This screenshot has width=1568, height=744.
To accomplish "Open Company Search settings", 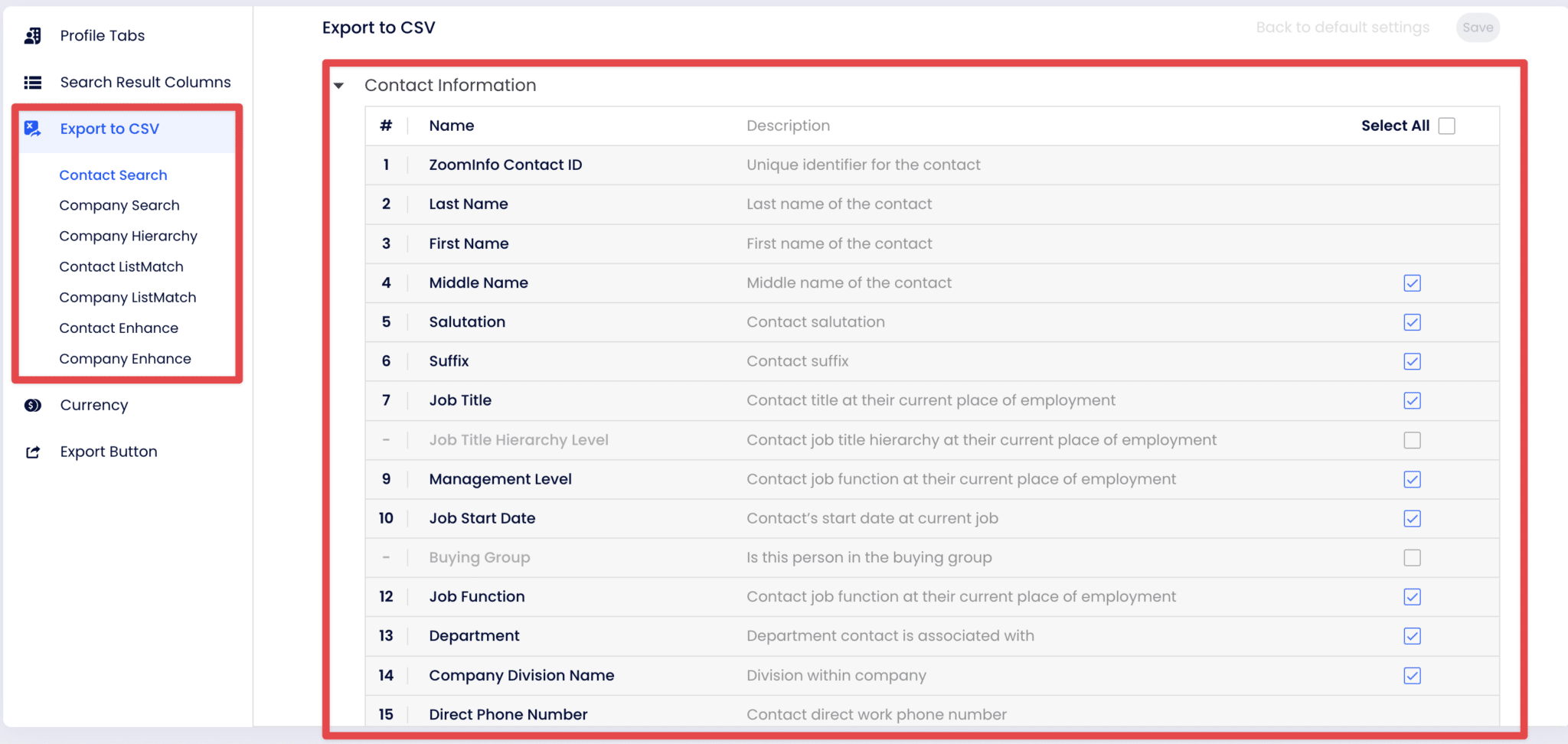I will click(x=119, y=205).
